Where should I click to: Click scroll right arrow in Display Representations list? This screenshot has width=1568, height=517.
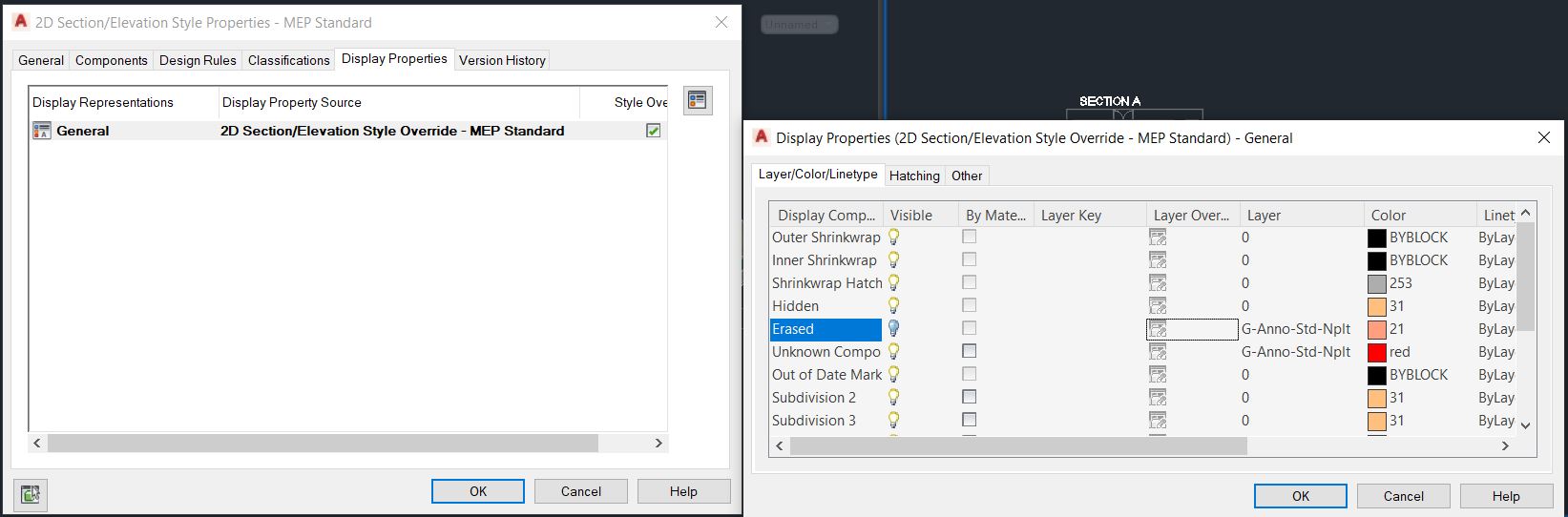pos(659,444)
